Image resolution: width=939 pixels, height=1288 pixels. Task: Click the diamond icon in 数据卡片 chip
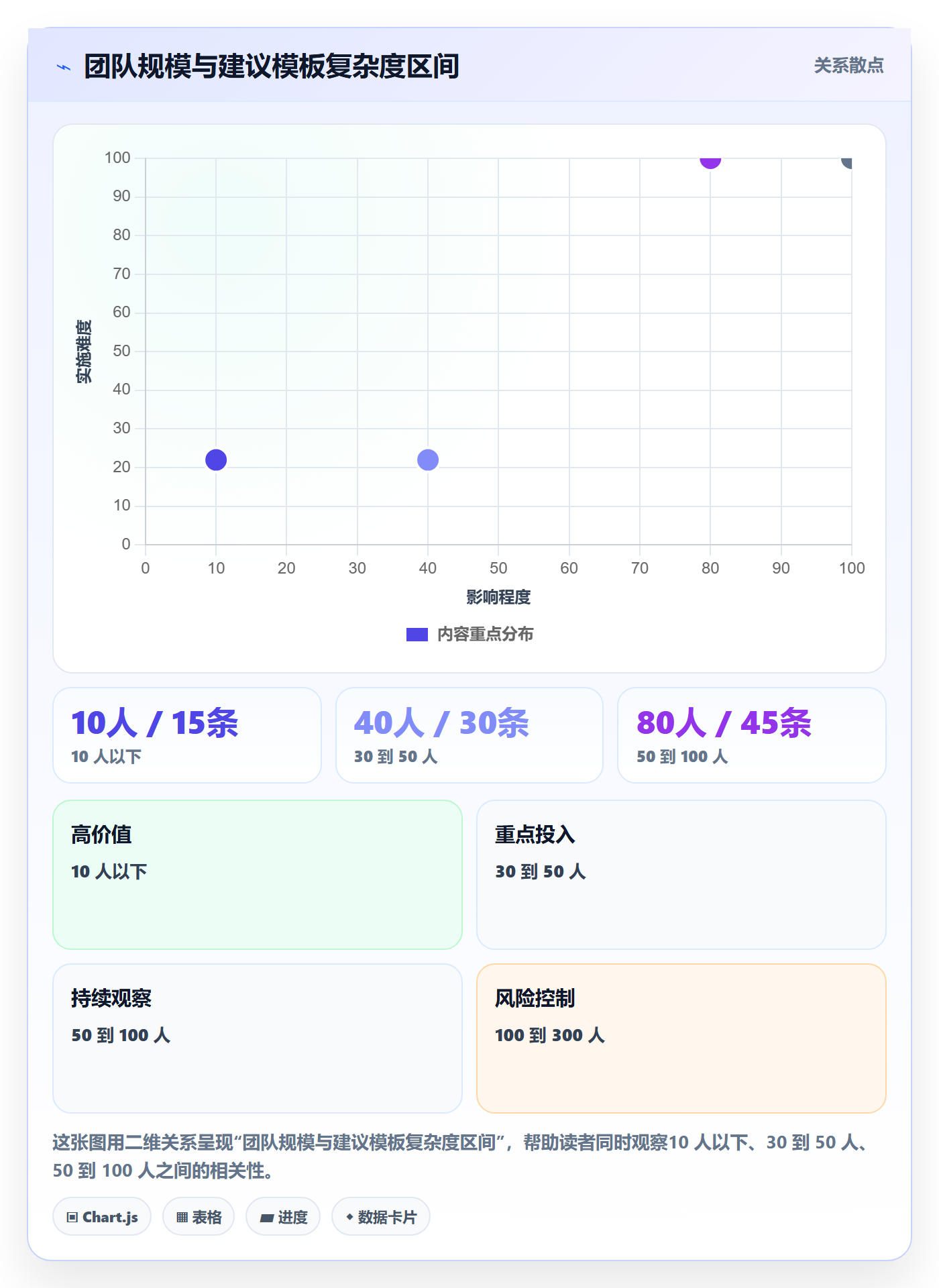coord(349,1217)
